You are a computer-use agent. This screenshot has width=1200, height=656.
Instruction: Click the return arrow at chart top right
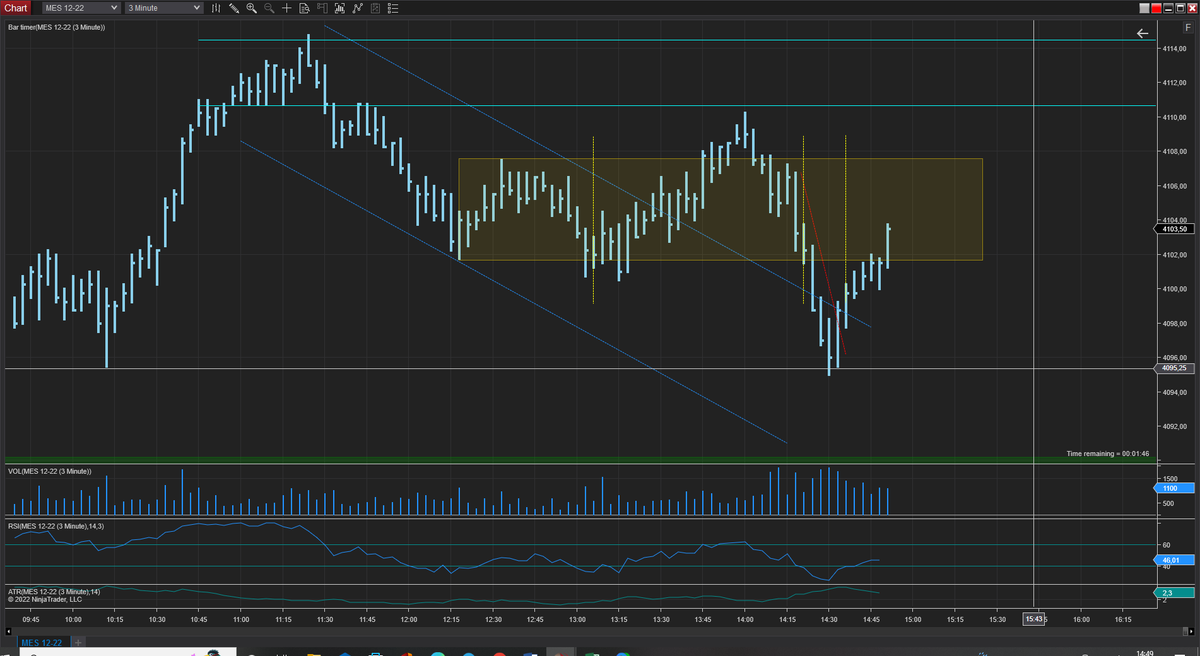(1143, 34)
